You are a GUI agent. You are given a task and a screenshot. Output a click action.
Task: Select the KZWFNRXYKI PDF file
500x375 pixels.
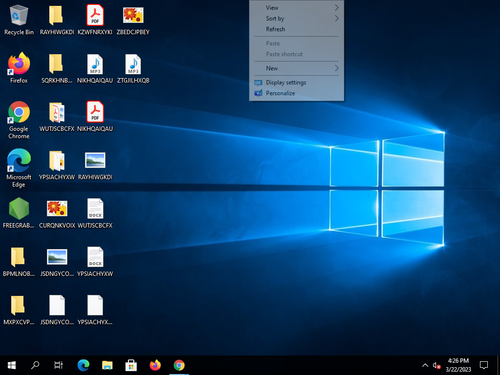click(x=95, y=20)
